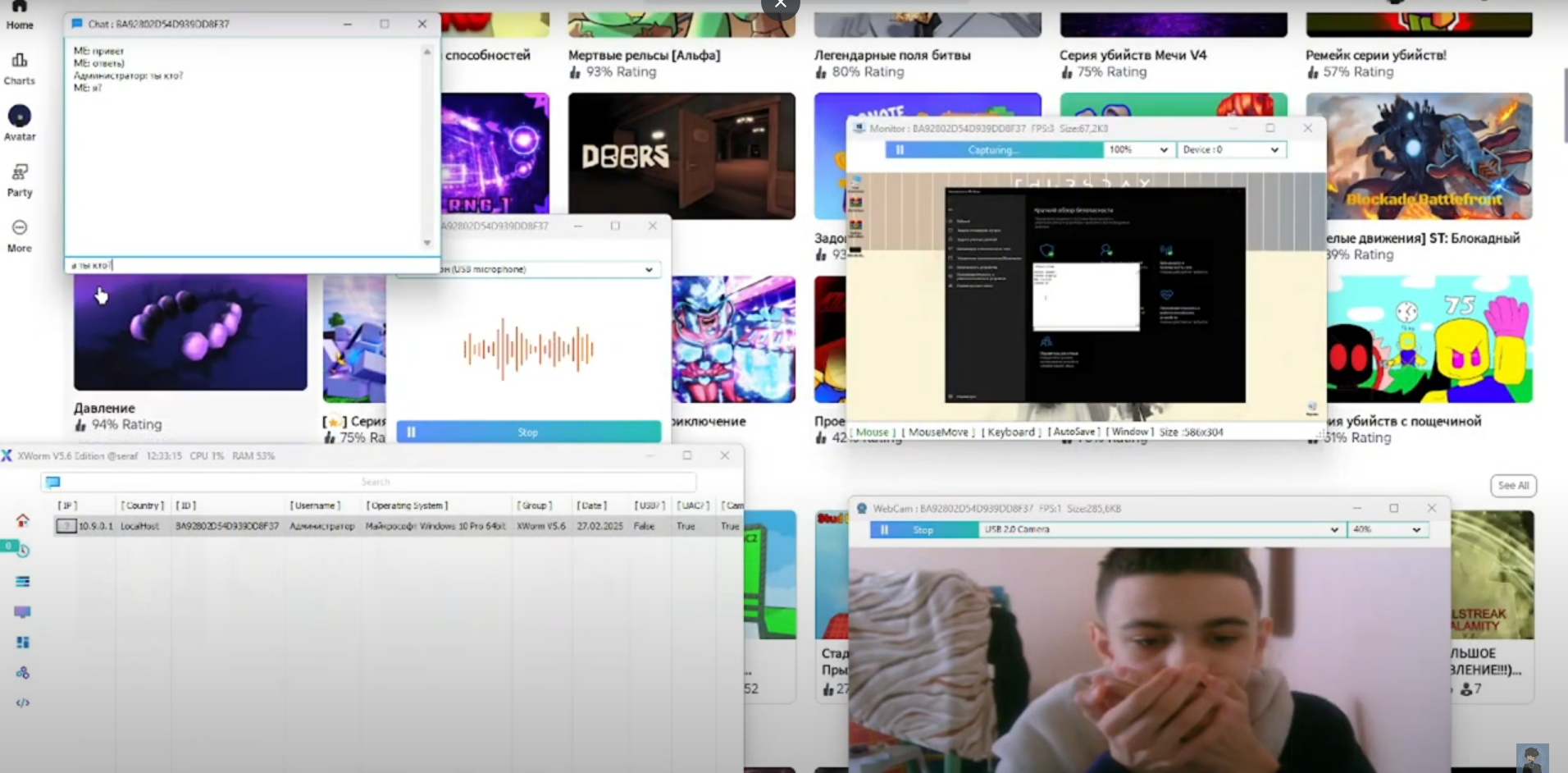Click the [ ID ] column header
This screenshot has width=1568, height=773.
[186, 505]
